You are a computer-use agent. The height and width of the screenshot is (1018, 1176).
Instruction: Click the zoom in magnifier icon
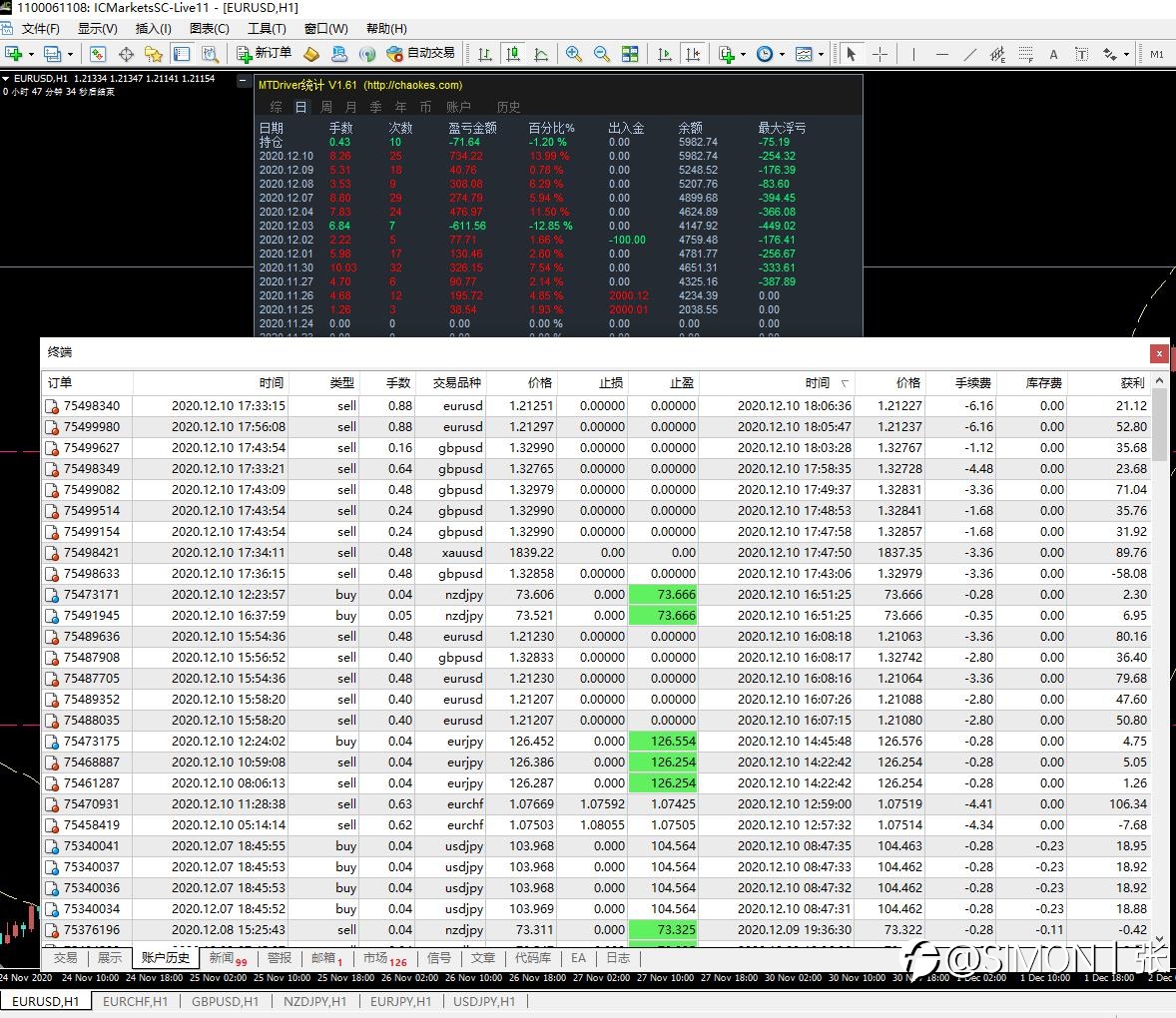click(574, 54)
